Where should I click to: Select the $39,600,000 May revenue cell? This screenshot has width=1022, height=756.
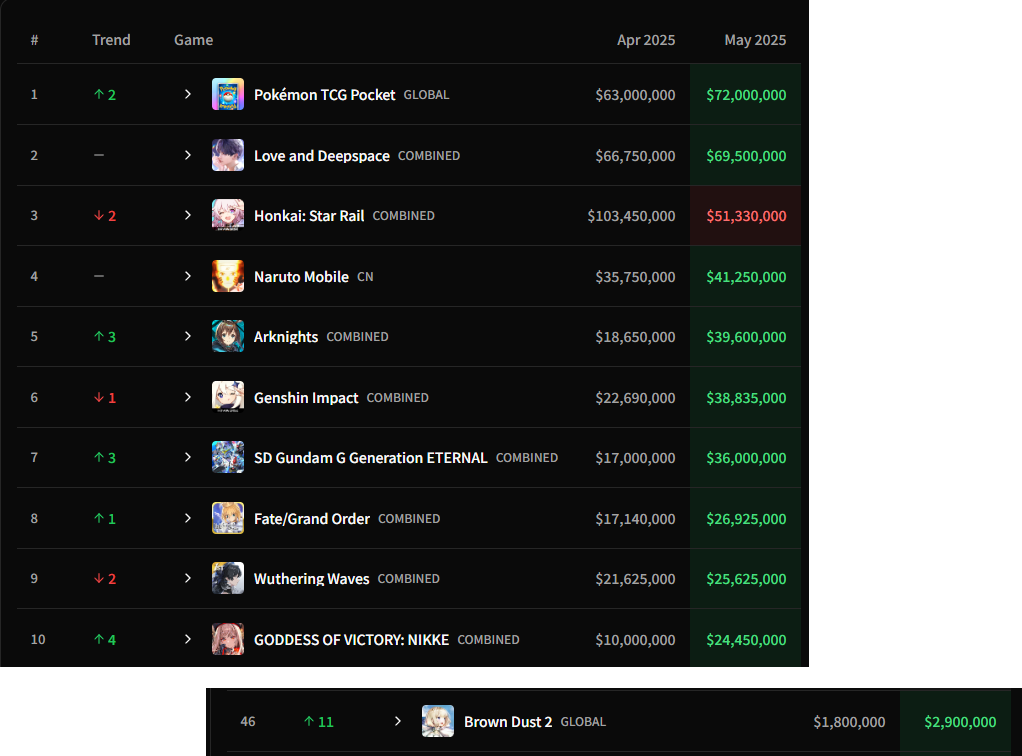point(746,337)
